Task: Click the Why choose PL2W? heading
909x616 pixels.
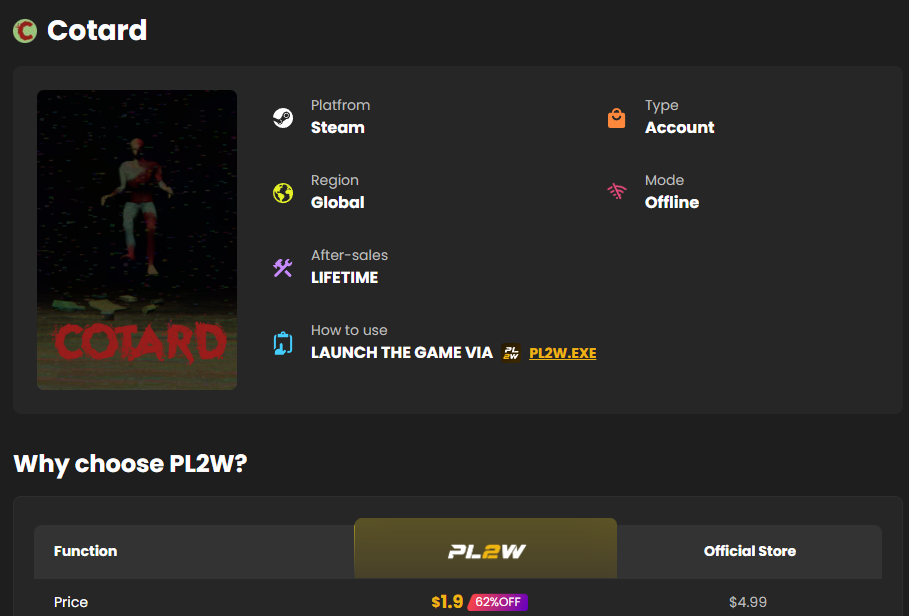Action: click(130, 464)
